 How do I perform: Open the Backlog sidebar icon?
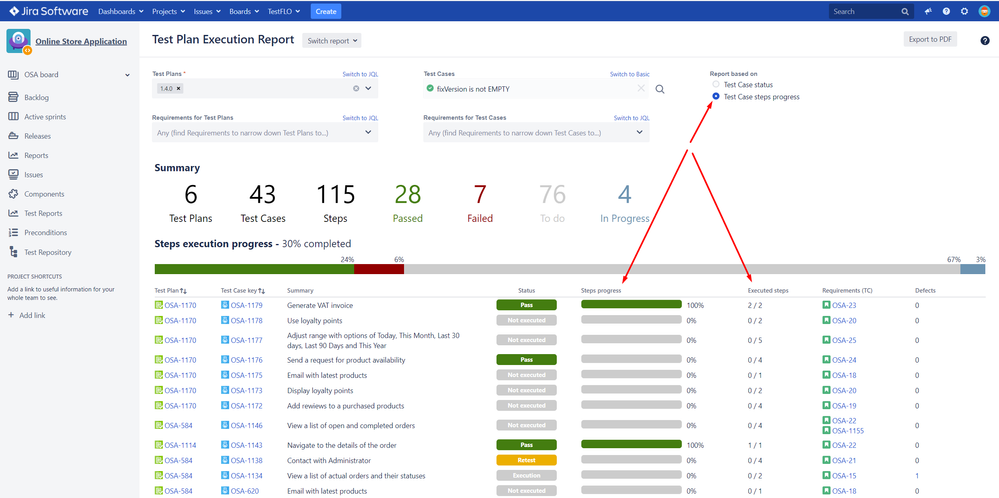click(x=14, y=97)
